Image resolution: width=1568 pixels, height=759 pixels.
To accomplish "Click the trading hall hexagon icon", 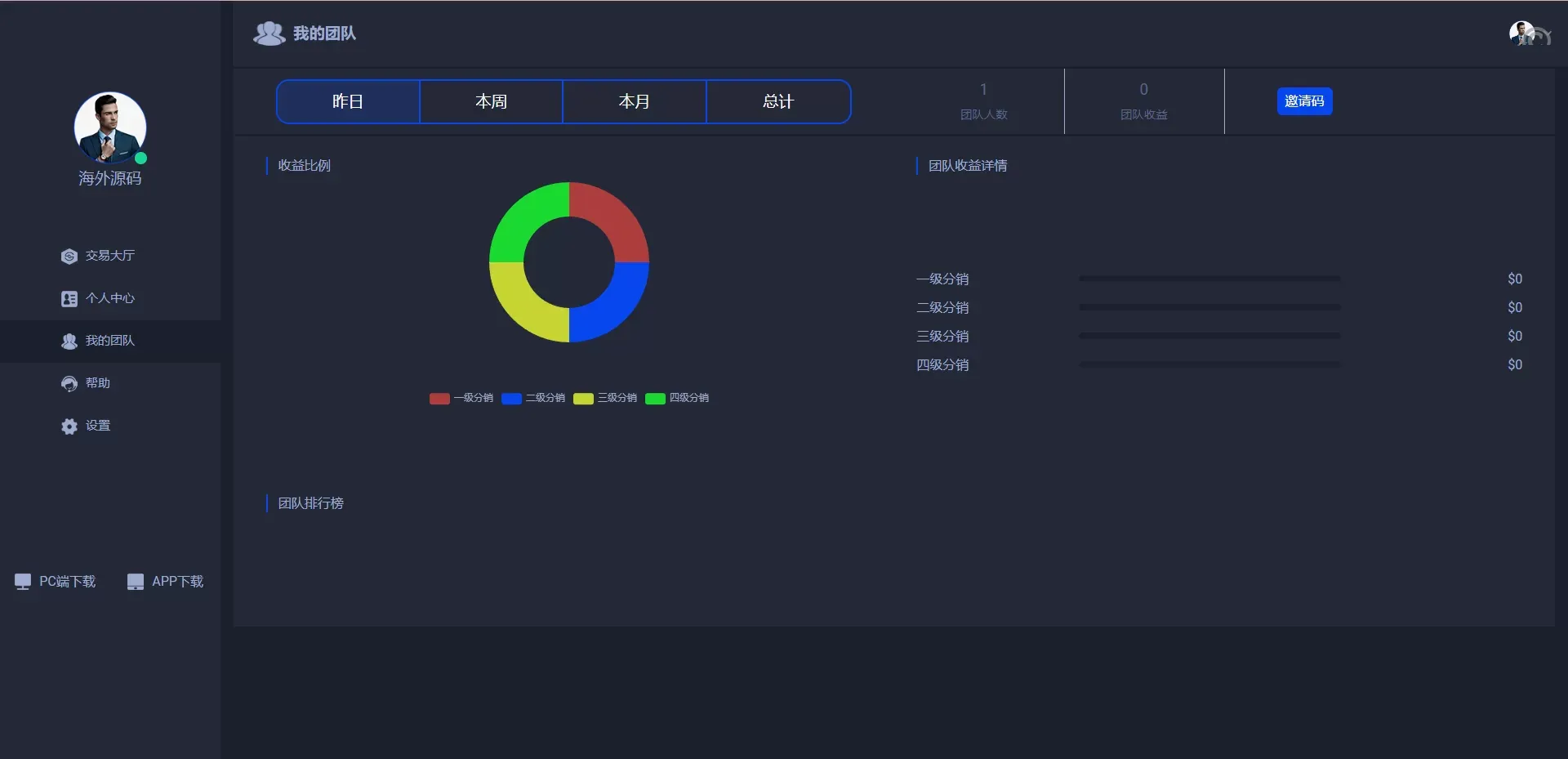I will (69, 257).
